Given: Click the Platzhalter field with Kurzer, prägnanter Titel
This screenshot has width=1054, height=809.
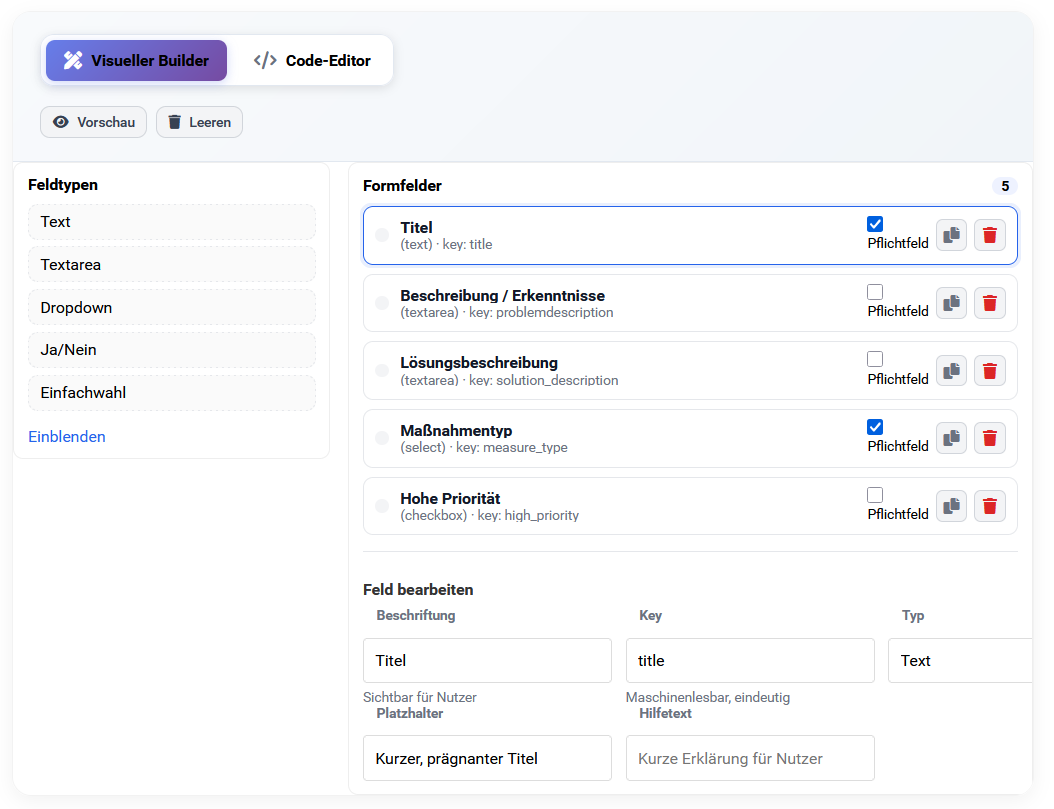Looking at the screenshot, I should coord(487,758).
